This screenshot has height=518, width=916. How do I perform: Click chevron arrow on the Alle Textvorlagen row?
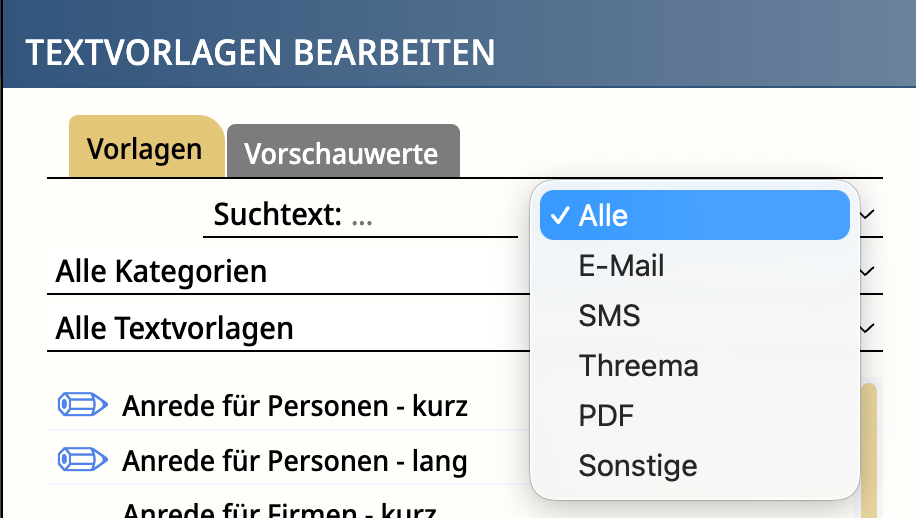[868, 328]
